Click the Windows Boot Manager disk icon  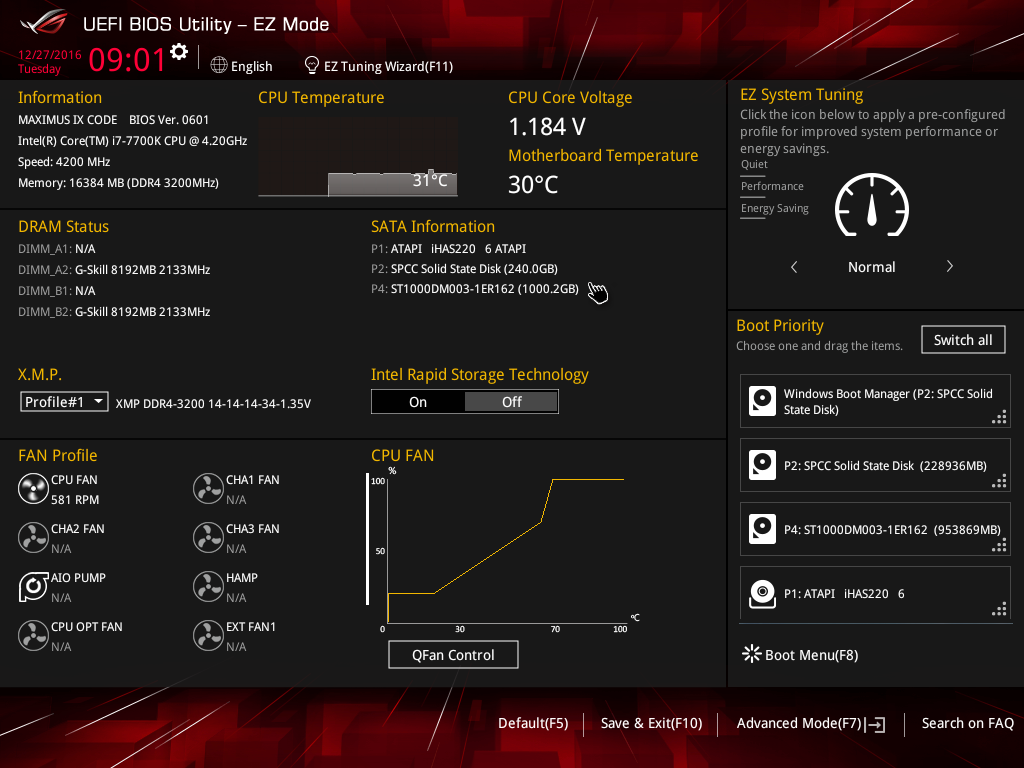point(762,401)
